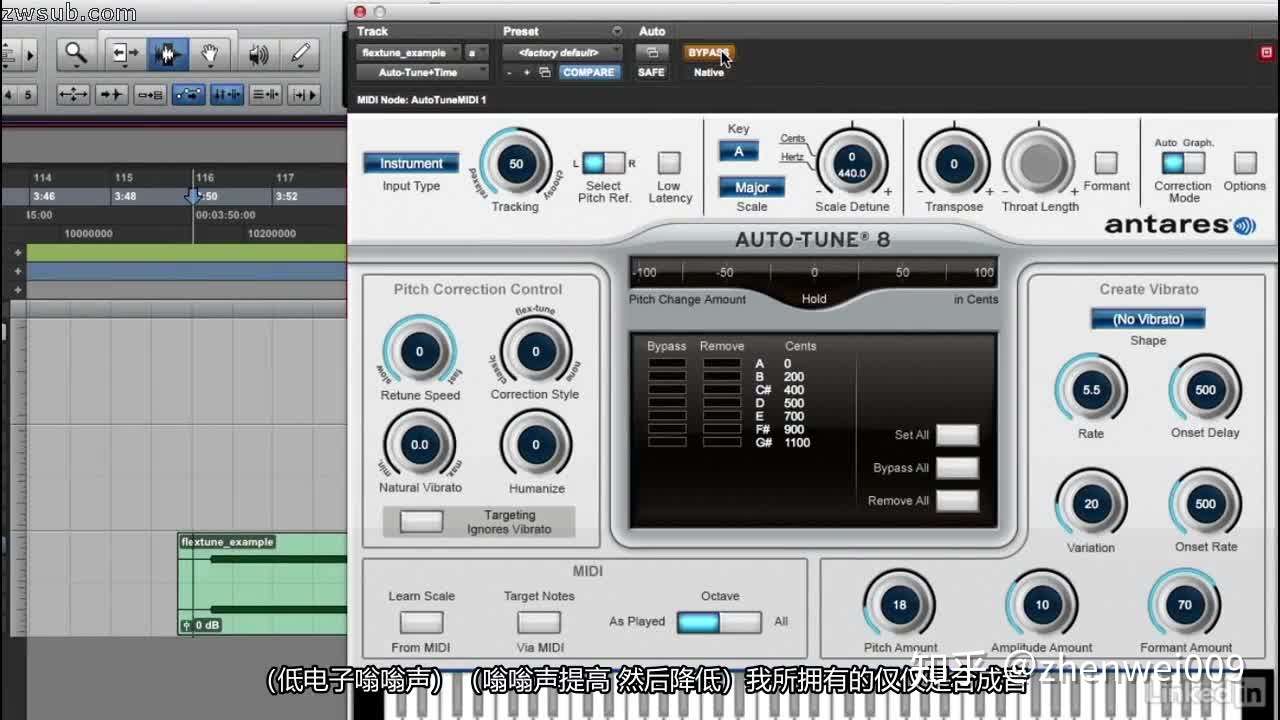Click Humanize knob
The image size is (1280, 720).
point(536,445)
